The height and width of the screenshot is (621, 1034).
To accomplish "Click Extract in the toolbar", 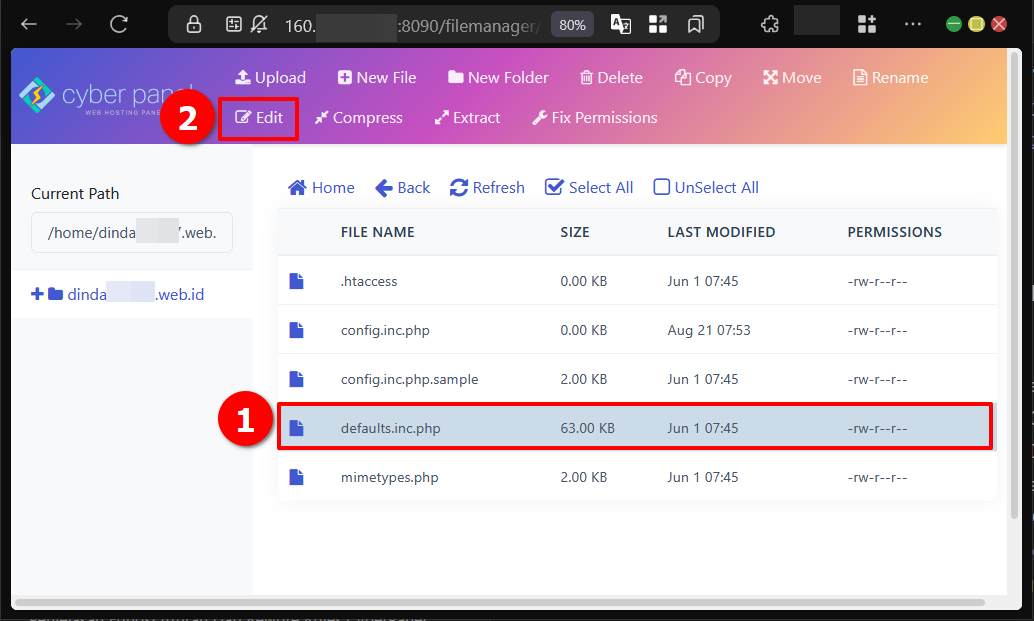I will (x=467, y=118).
